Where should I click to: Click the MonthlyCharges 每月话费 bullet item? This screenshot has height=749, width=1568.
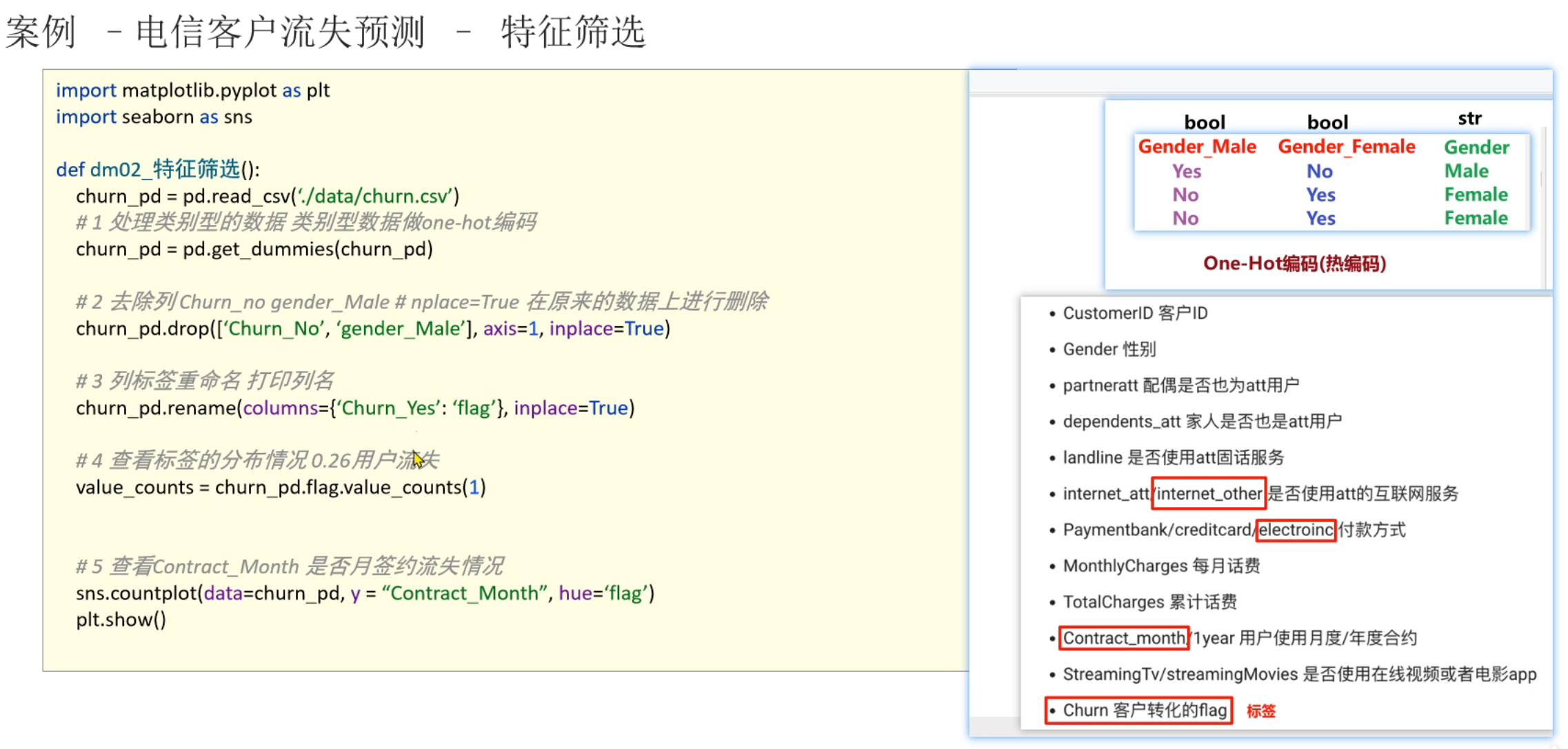click(1160, 566)
